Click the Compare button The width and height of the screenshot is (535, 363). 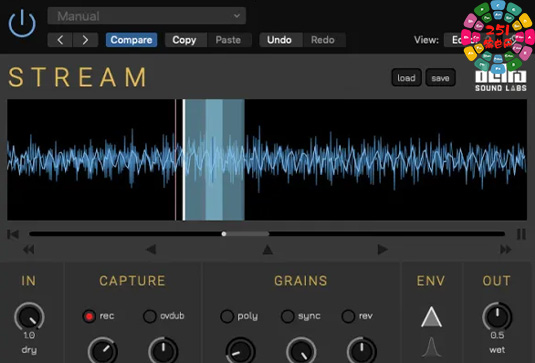pos(131,40)
